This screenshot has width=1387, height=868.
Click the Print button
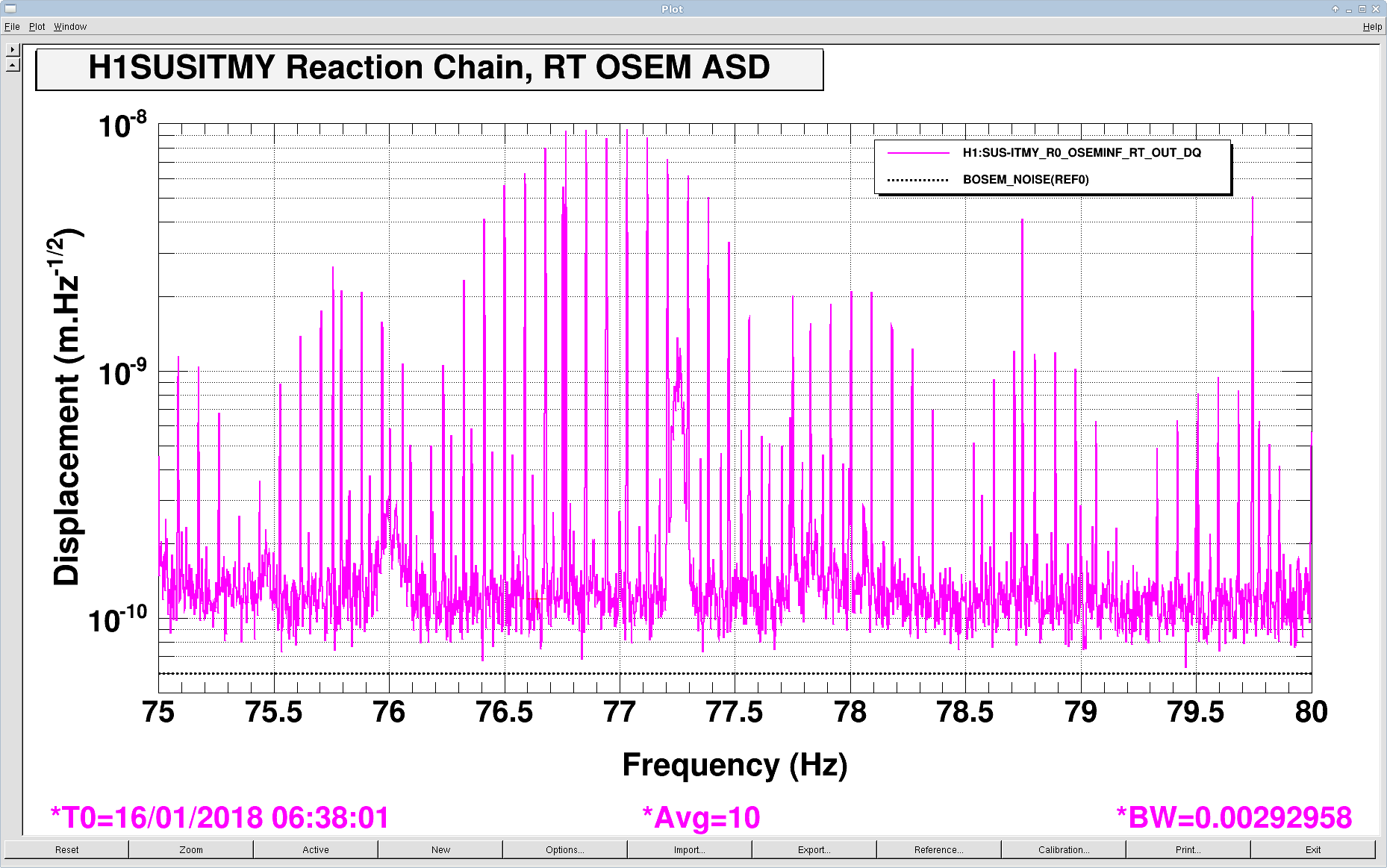coord(1188,849)
